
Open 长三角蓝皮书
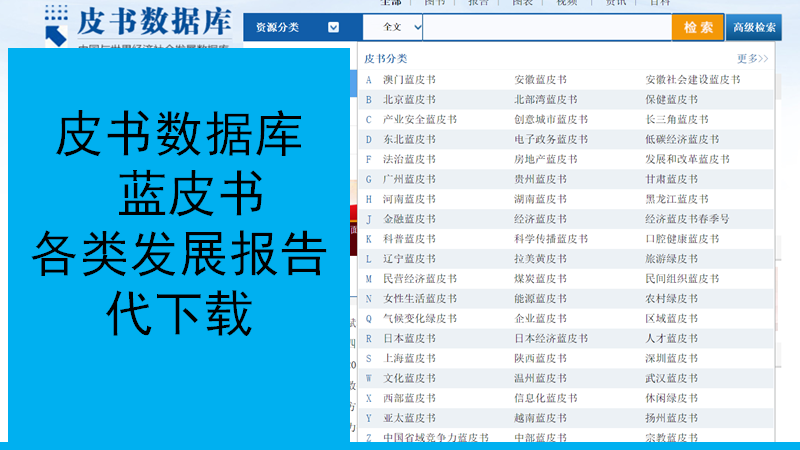pos(677,119)
